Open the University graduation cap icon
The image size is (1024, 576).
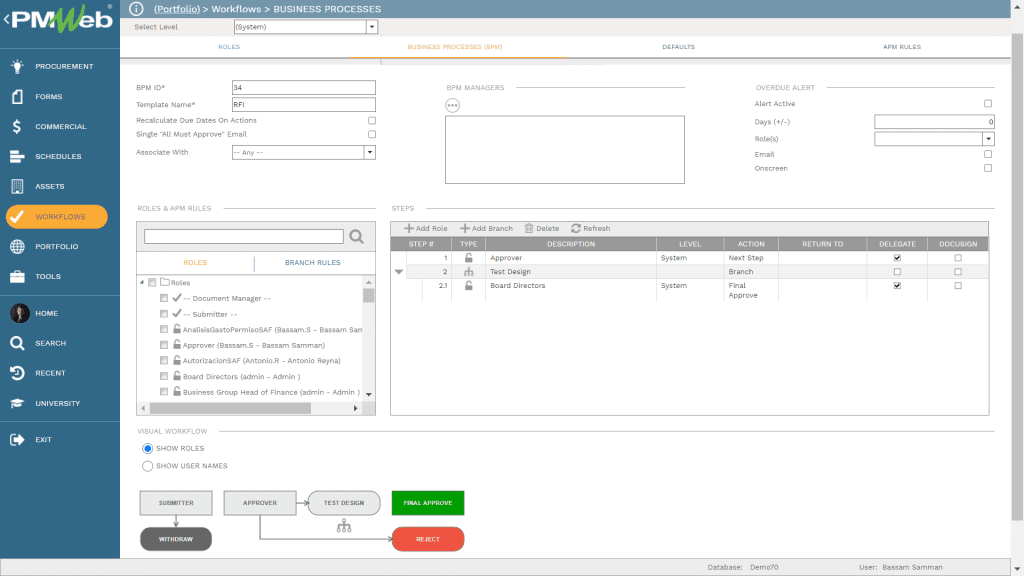(17, 403)
